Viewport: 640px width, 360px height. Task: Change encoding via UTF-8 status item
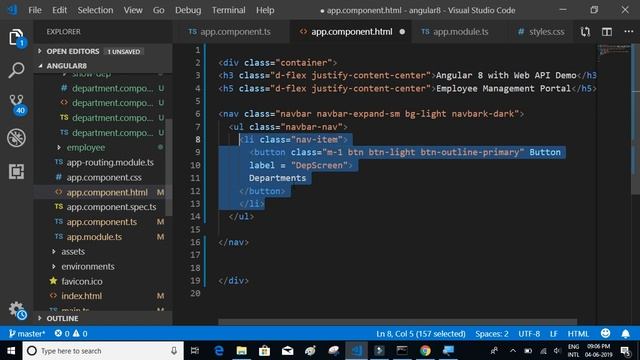(529, 333)
